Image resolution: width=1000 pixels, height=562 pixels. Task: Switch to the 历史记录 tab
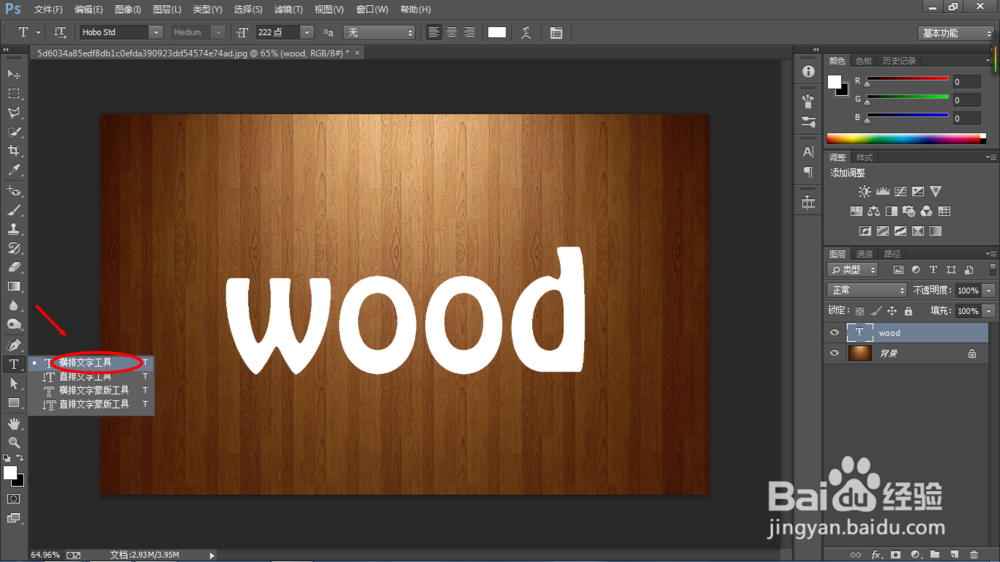click(899, 61)
